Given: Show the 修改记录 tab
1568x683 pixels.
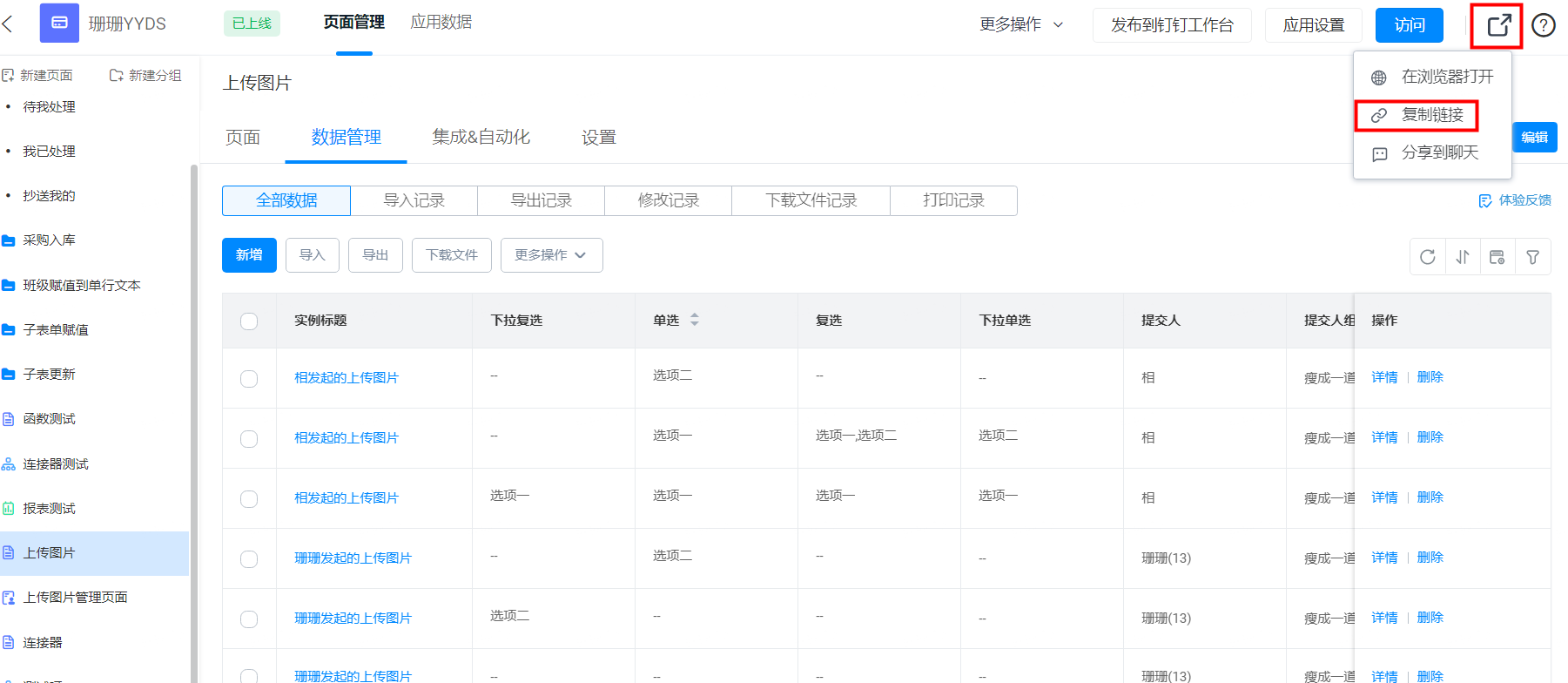Looking at the screenshot, I should 669,200.
